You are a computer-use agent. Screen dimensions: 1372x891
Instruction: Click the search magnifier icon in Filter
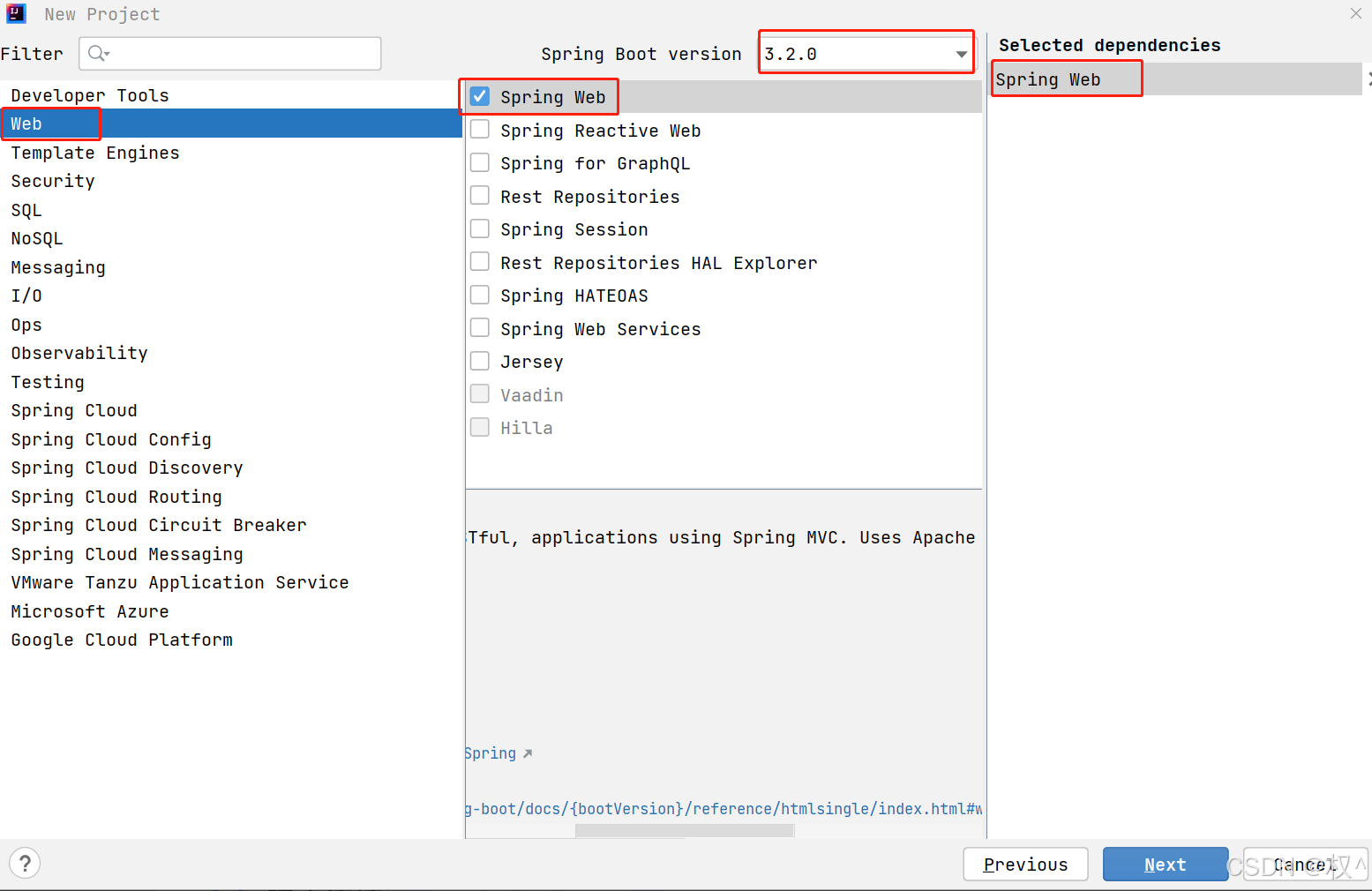[98, 54]
